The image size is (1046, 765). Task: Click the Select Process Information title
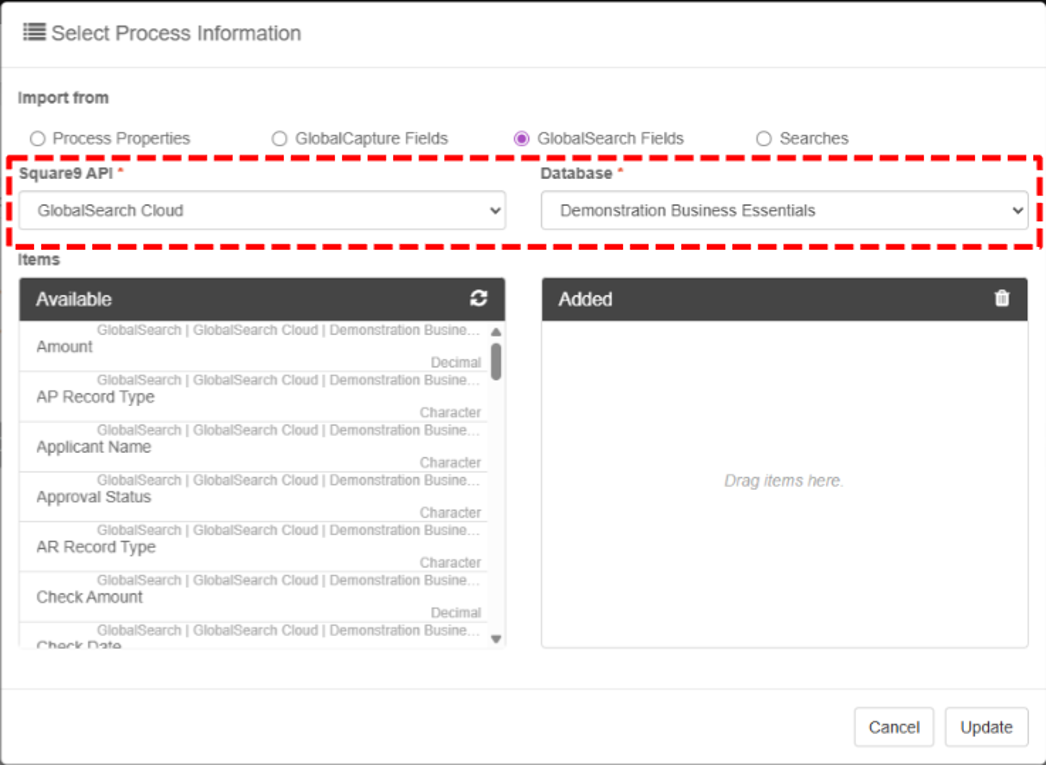[x=176, y=33]
